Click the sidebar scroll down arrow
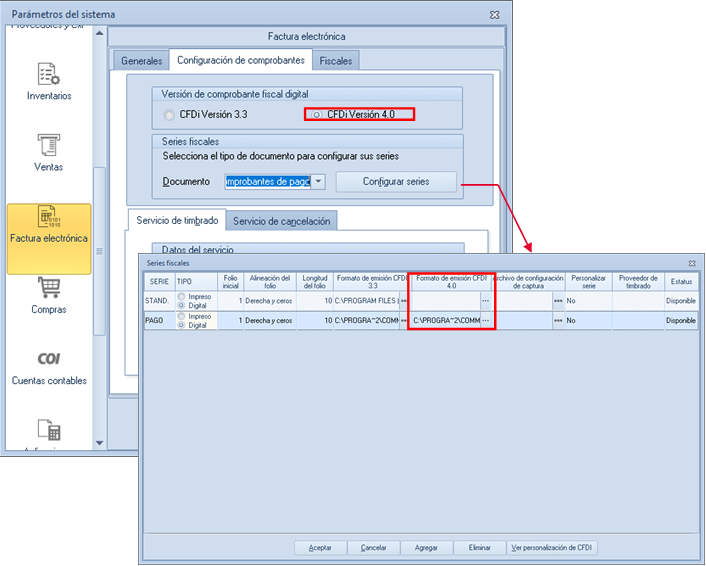This screenshot has height=566, width=706. tap(100, 443)
